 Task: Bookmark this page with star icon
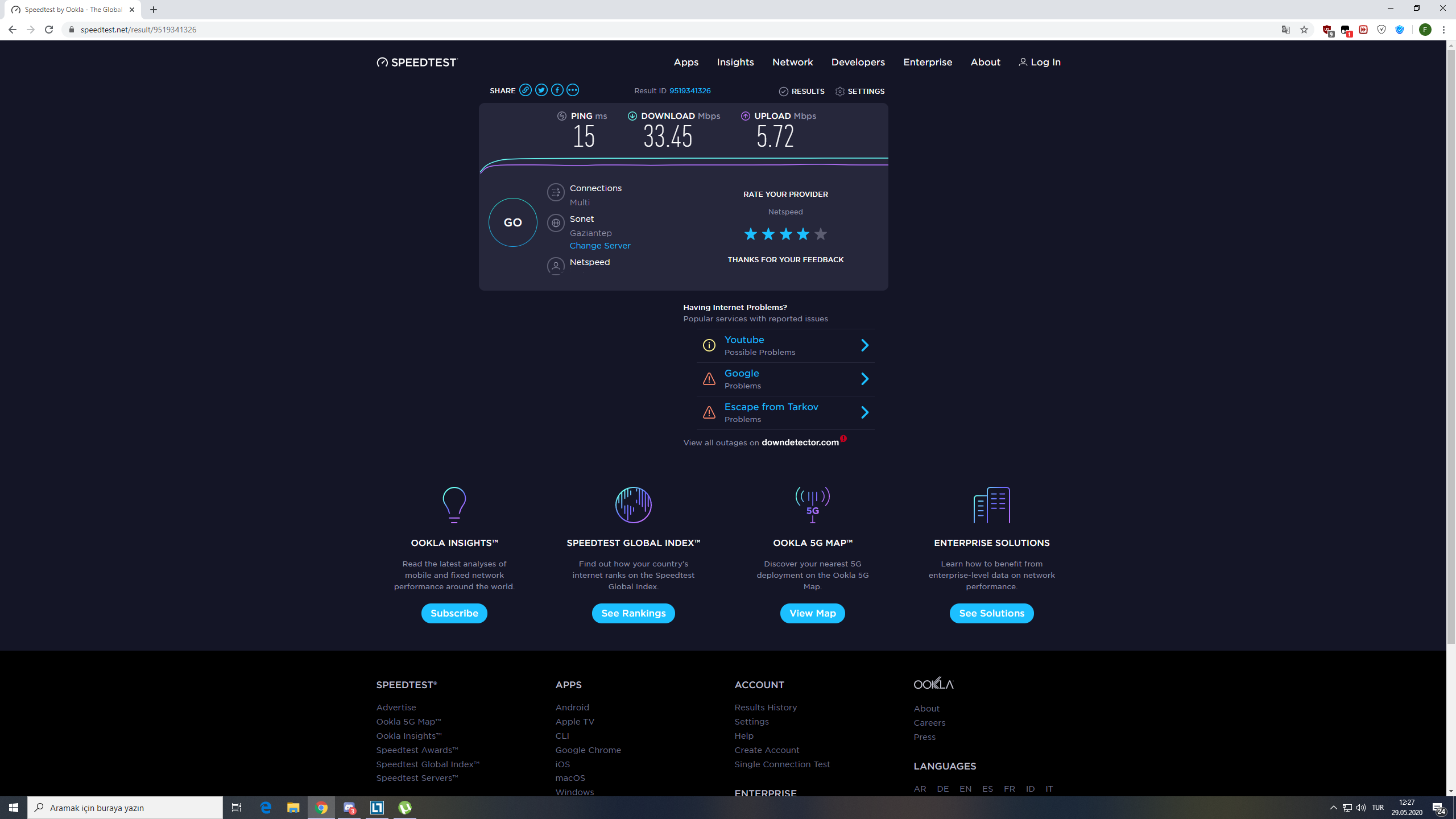tap(1304, 30)
